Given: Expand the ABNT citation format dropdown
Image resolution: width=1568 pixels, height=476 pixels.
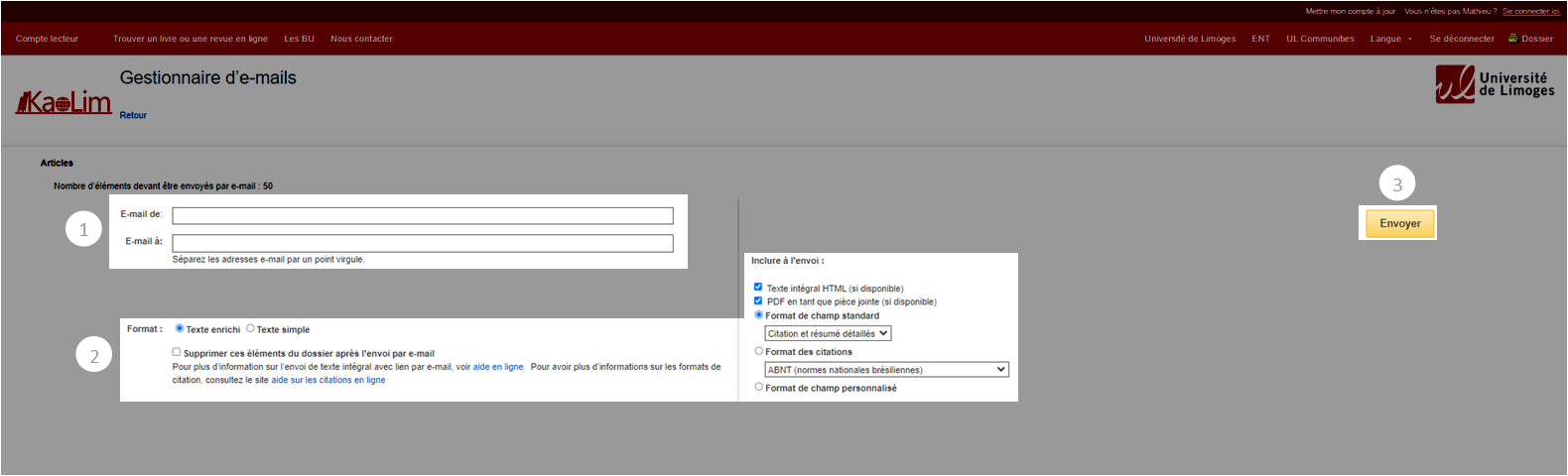Looking at the screenshot, I should pyautogui.click(x=886, y=369).
